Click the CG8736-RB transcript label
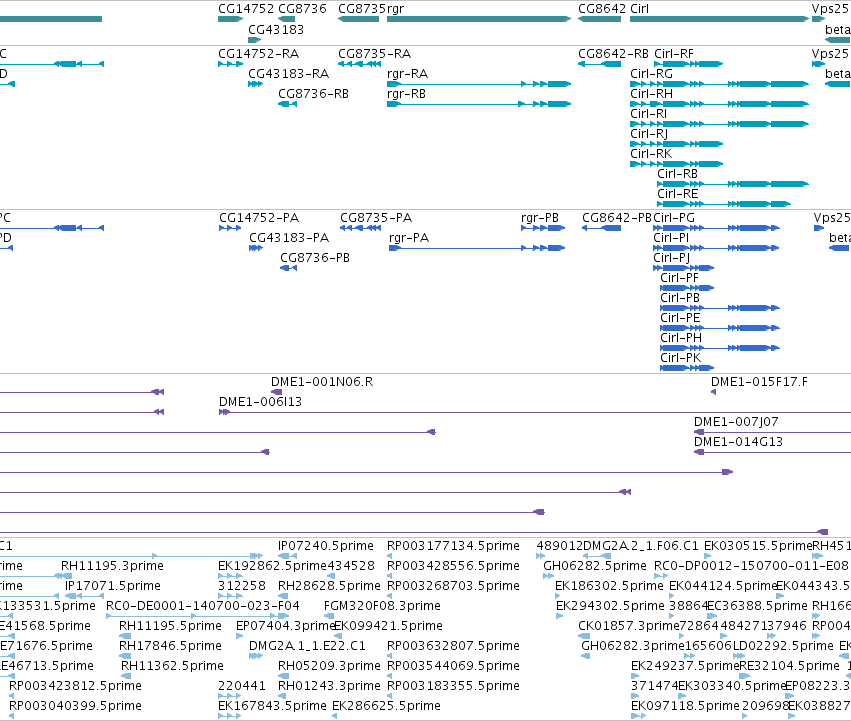Image resolution: width=851 pixels, height=721 pixels. click(313, 94)
